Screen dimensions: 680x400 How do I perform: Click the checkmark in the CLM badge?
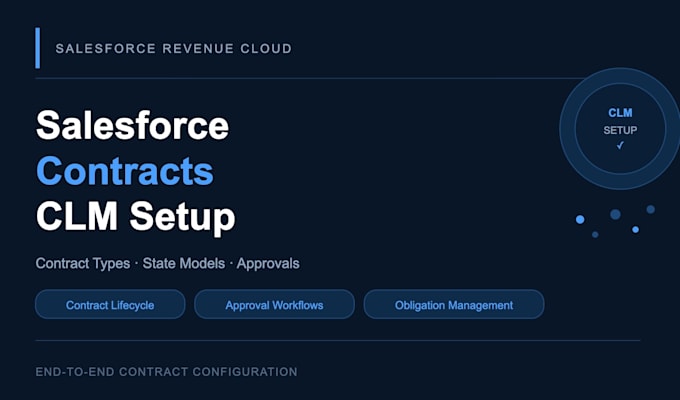(x=620, y=145)
